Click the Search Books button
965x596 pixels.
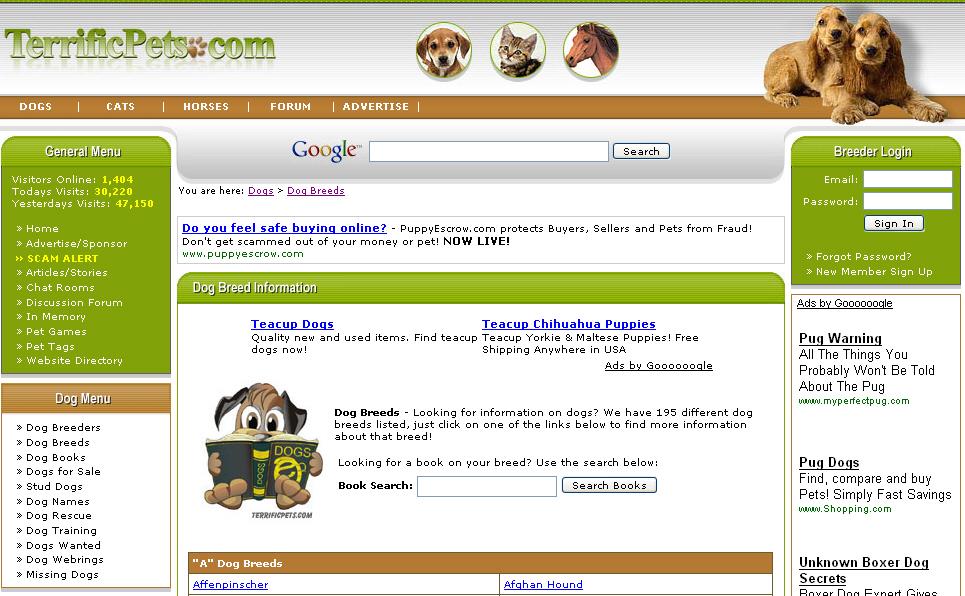(609, 485)
